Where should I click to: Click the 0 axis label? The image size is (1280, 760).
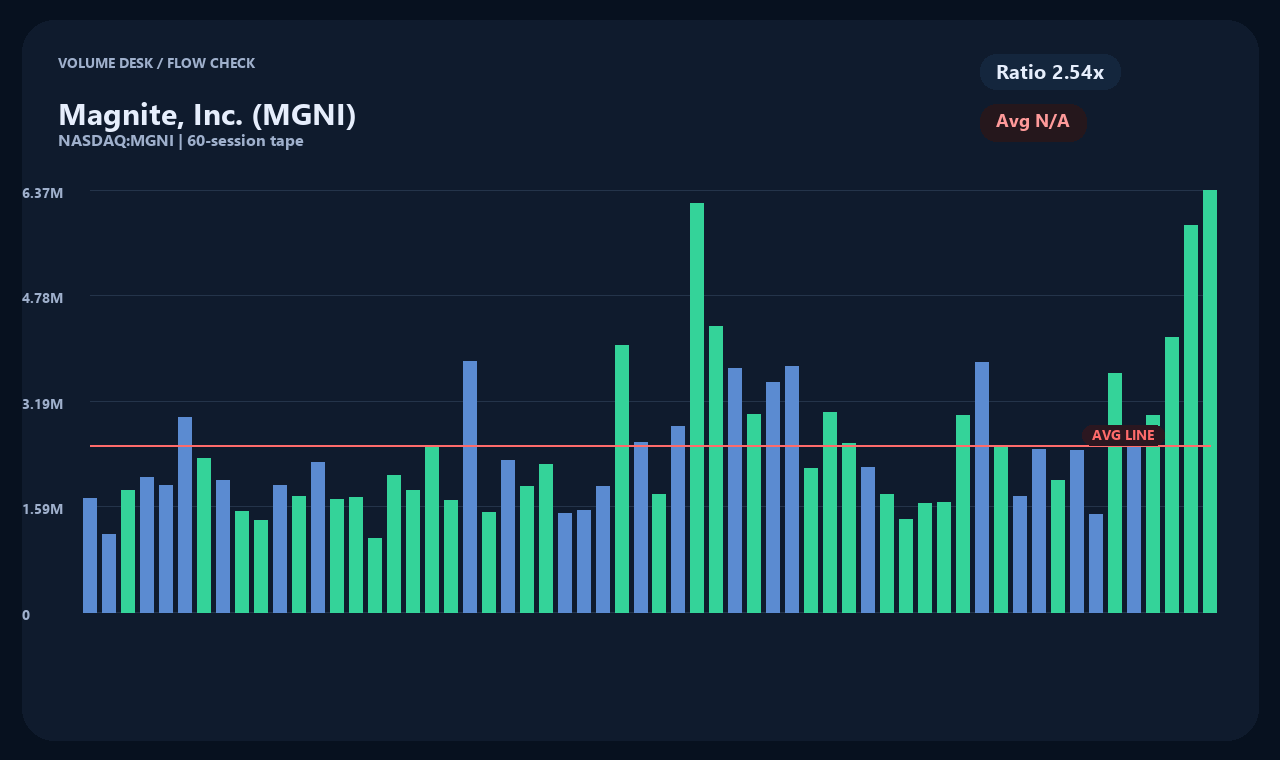26,615
